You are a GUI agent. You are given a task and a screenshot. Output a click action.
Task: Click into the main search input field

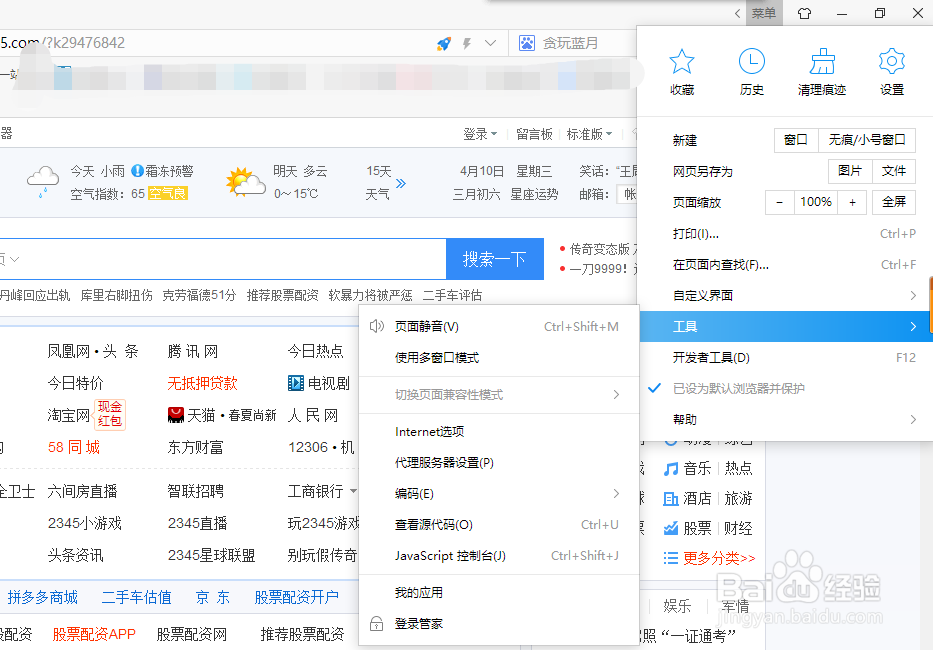click(223, 259)
